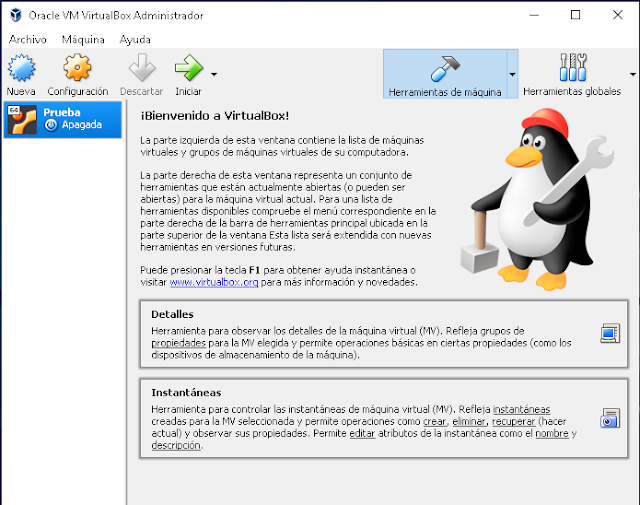Viewport: 640px width, 505px height.
Task: Click the nombre link
Action: pos(552,433)
